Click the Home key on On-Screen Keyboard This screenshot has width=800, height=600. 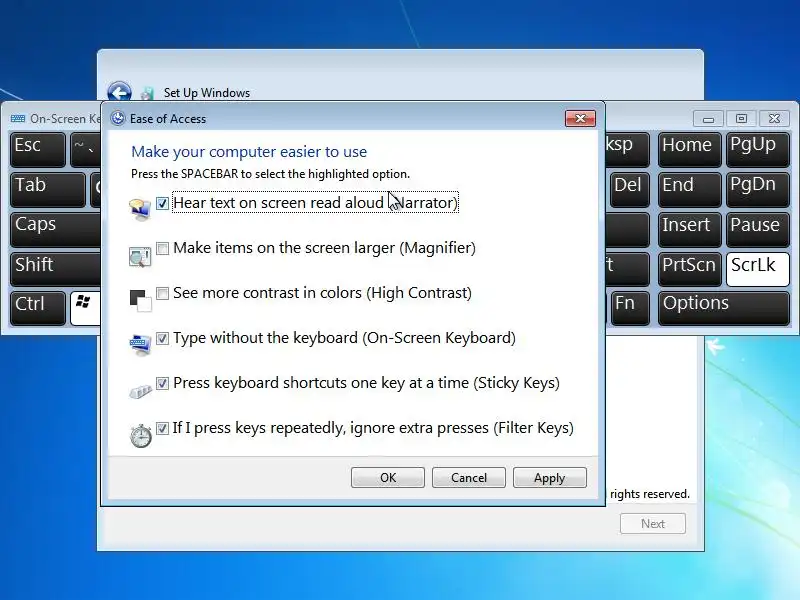click(689, 149)
